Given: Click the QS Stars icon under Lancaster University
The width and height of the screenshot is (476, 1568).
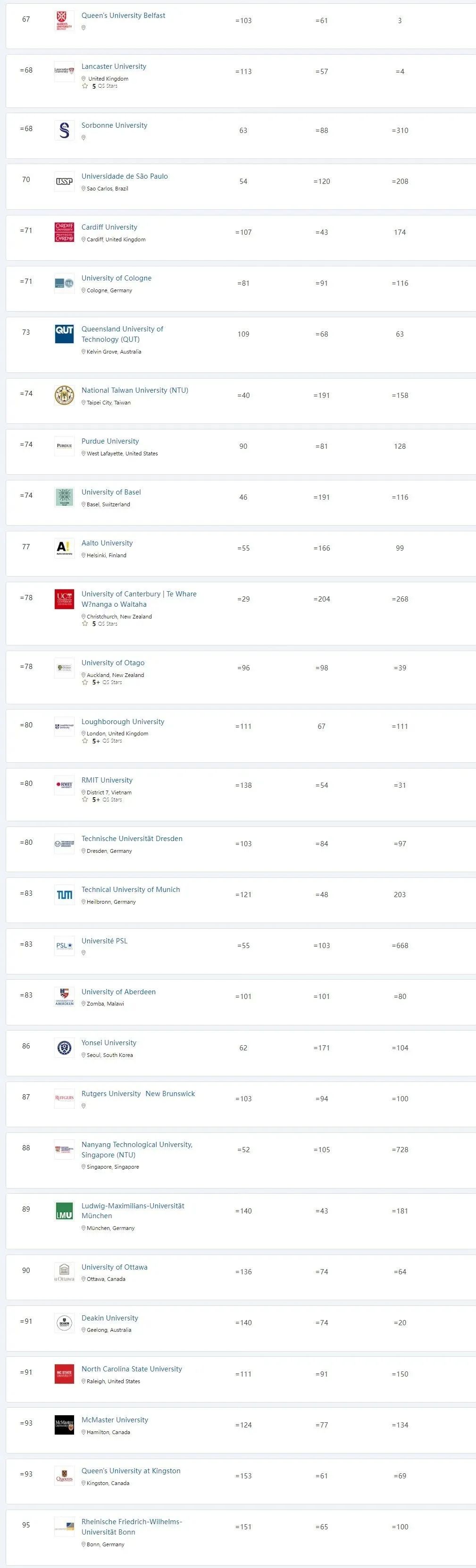Looking at the screenshot, I should (x=85, y=86).
